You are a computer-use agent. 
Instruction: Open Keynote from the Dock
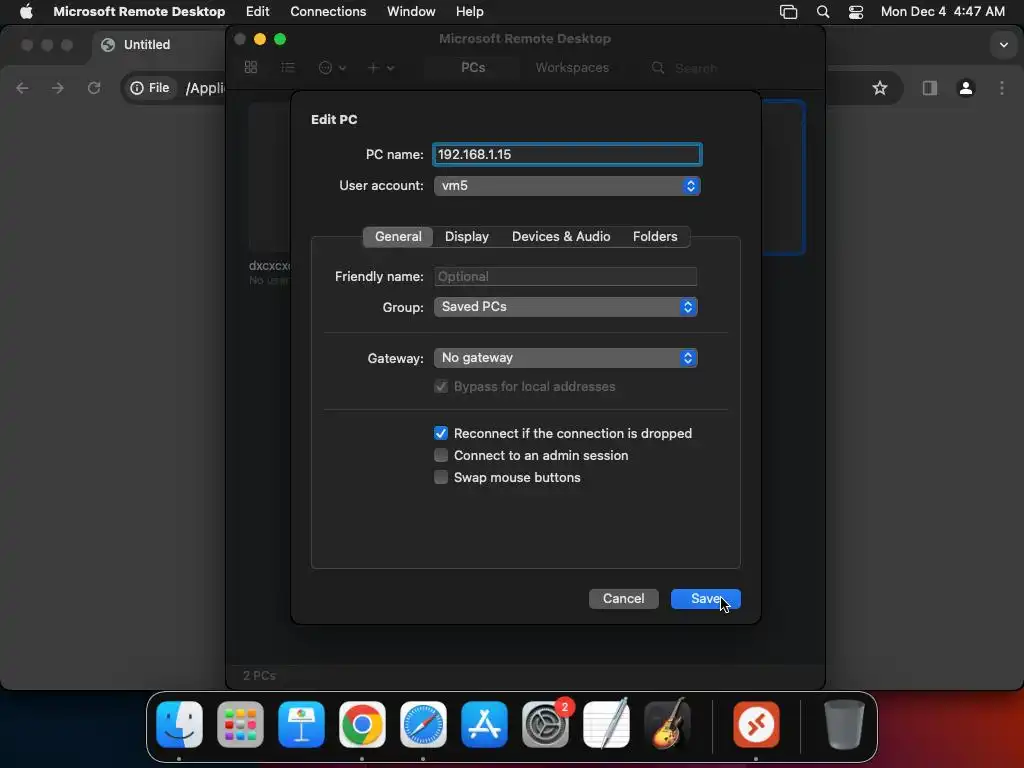301,724
